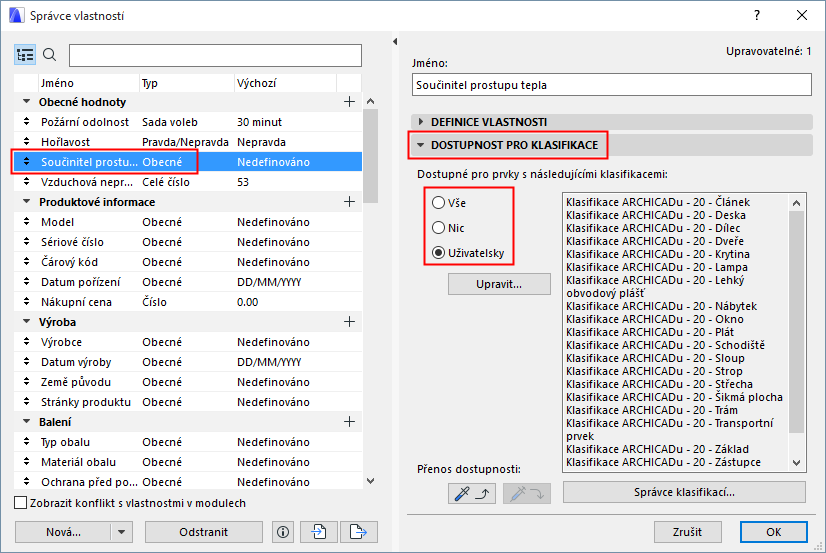Grab reorder handle of Požární odolnost
Viewport: 826px width, 553px height.
coord(26,122)
